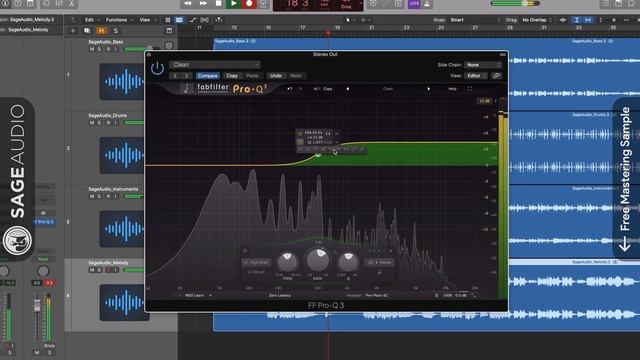Screen dimensions: 640x360
Task: Go to the previous preset with left arrow
Action: point(175,76)
